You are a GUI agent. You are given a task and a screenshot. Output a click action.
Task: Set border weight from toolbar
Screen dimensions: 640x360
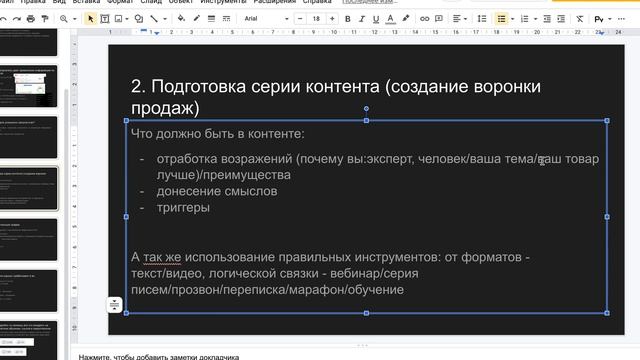click(211, 19)
